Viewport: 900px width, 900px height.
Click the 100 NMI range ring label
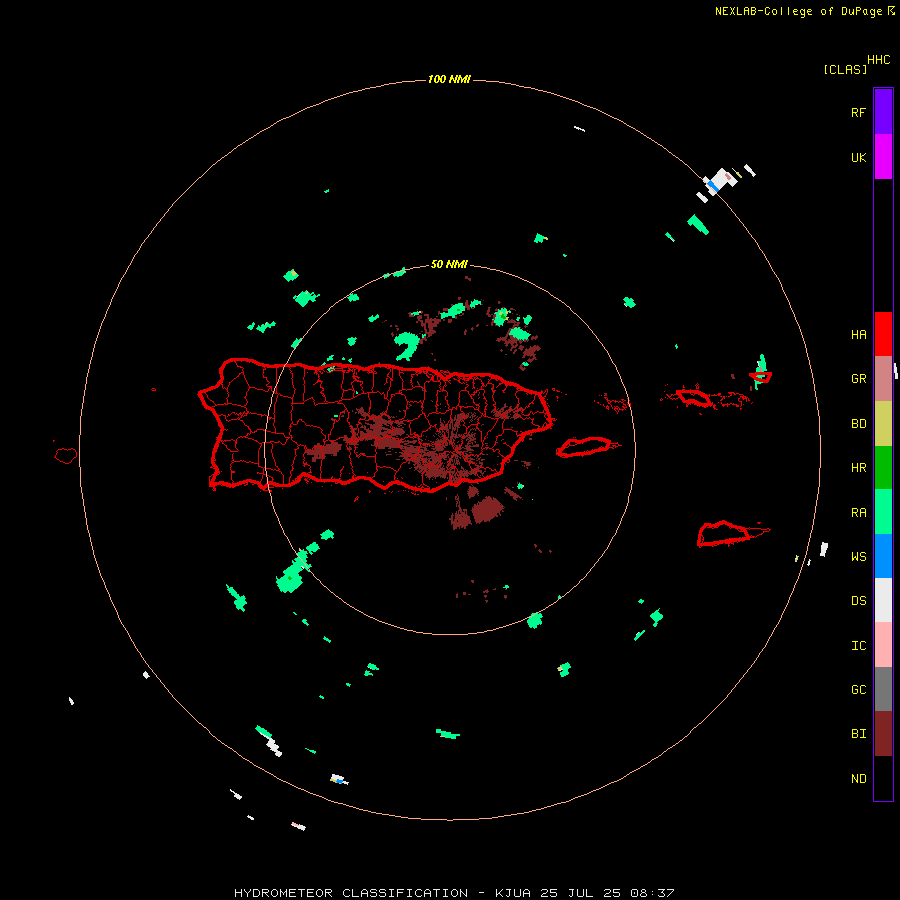pos(449,79)
